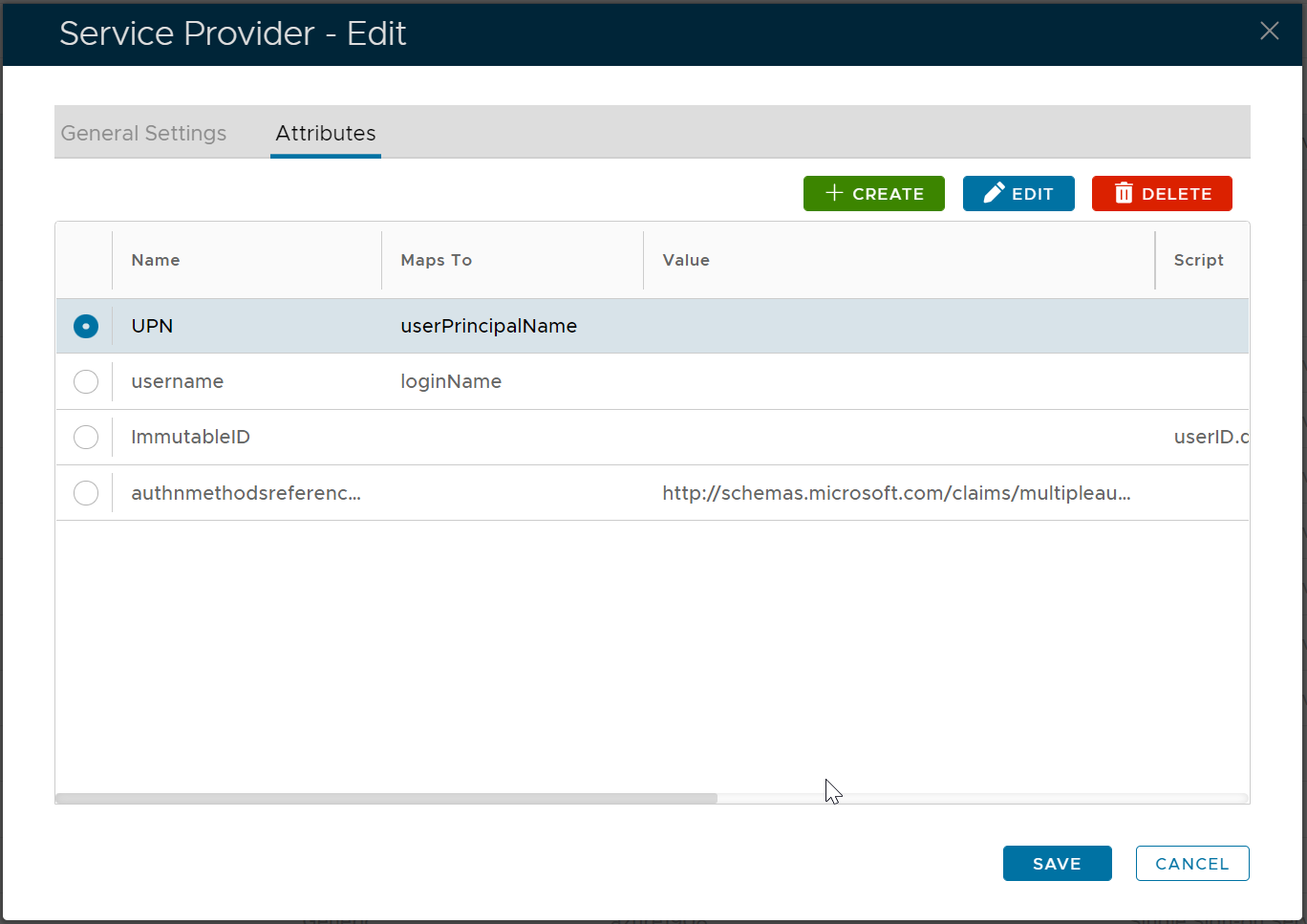The width and height of the screenshot is (1307, 924).
Task: Click the horizontal scrollbar under the table
Action: (x=386, y=798)
